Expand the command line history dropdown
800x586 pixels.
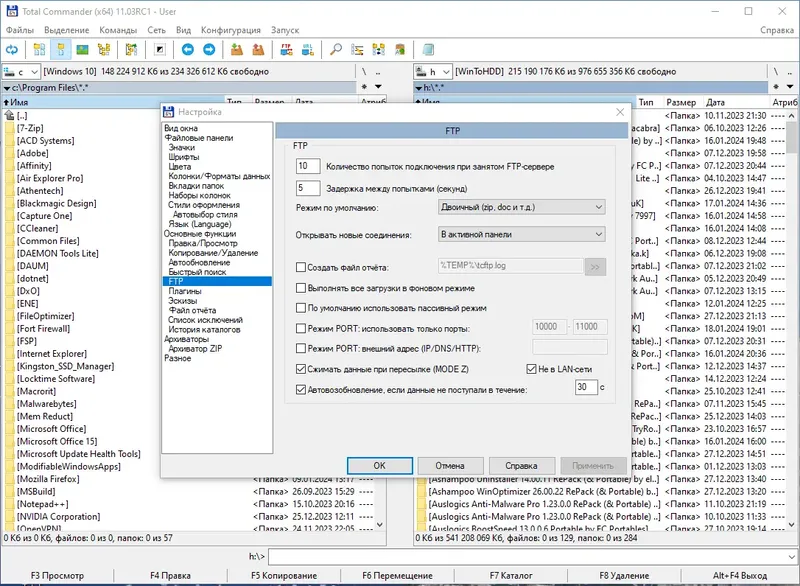[x=791, y=556]
